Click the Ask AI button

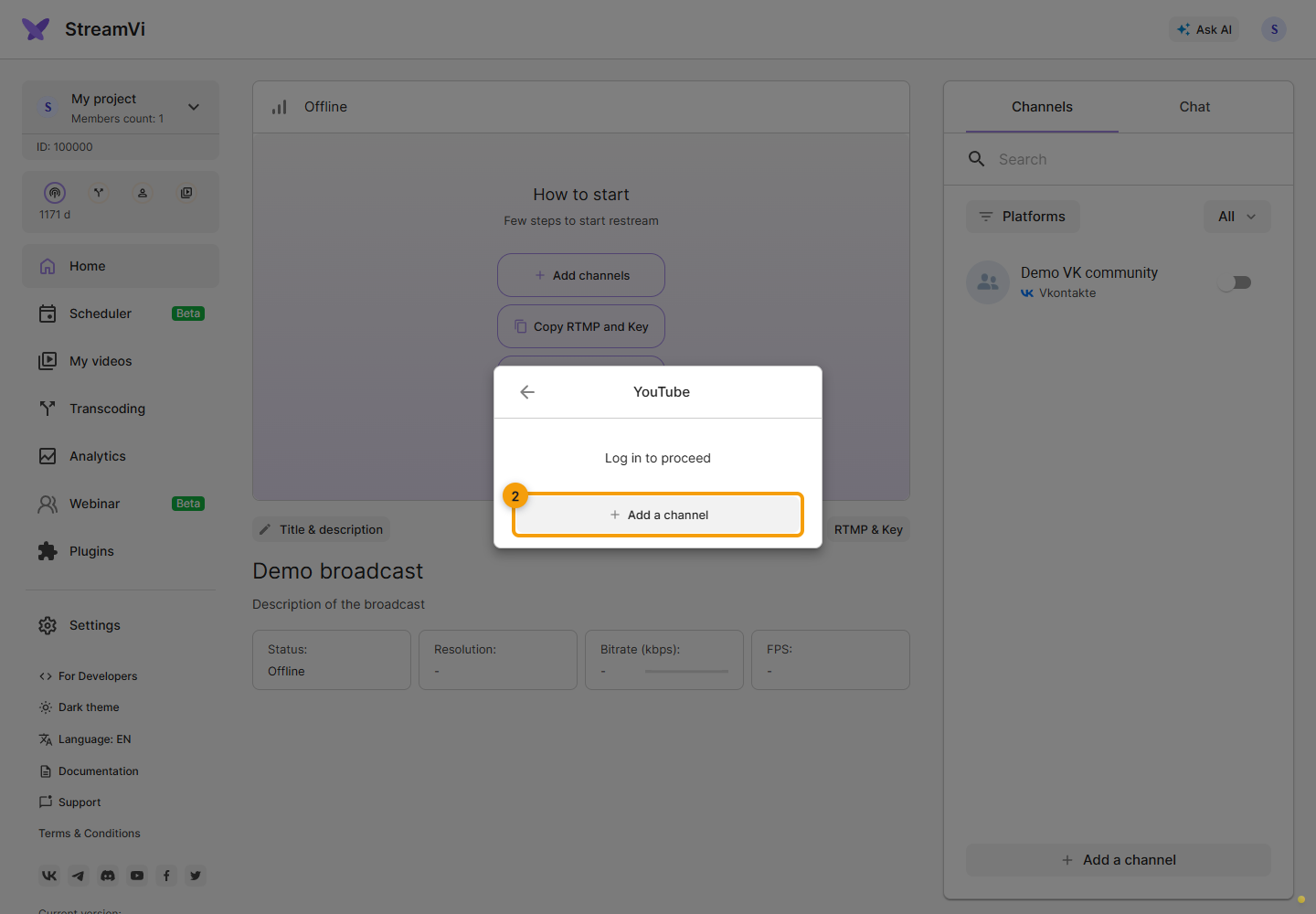point(1205,29)
